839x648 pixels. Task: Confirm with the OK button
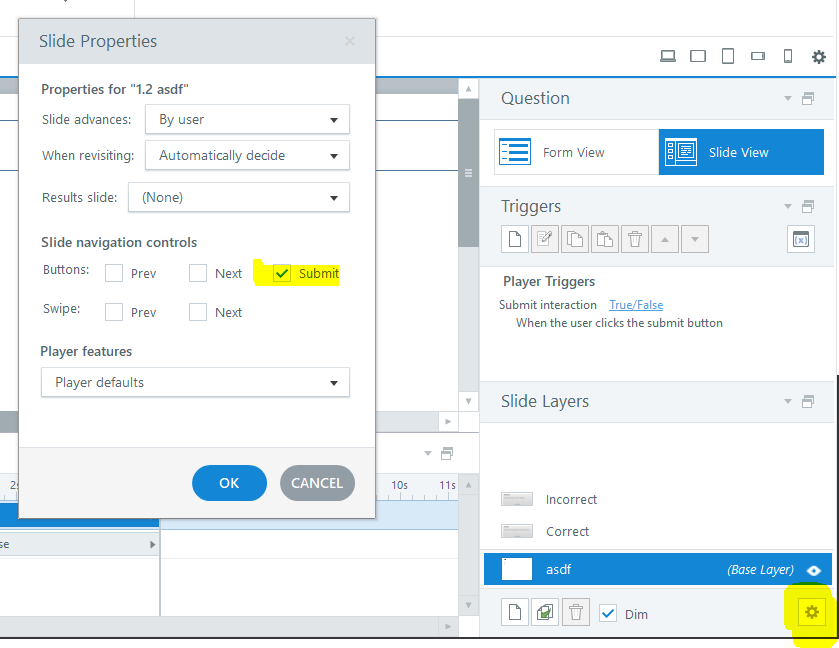[230, 483]
